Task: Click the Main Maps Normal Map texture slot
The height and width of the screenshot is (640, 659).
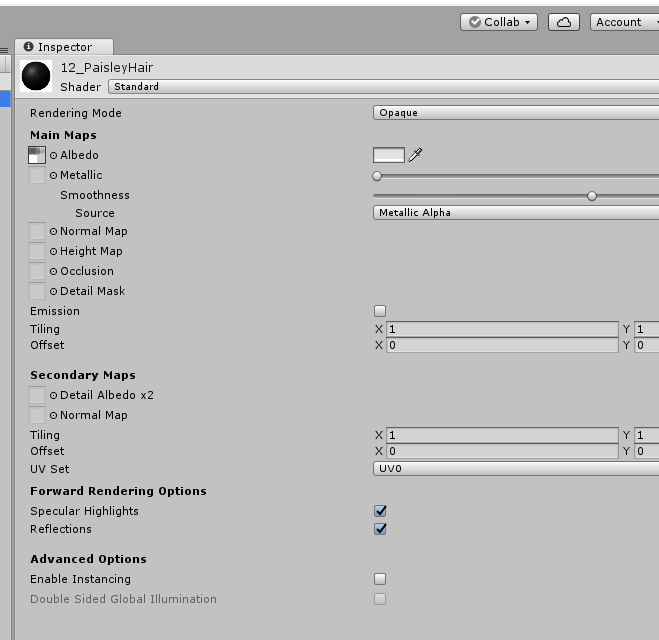Action: tap(37, 231)
